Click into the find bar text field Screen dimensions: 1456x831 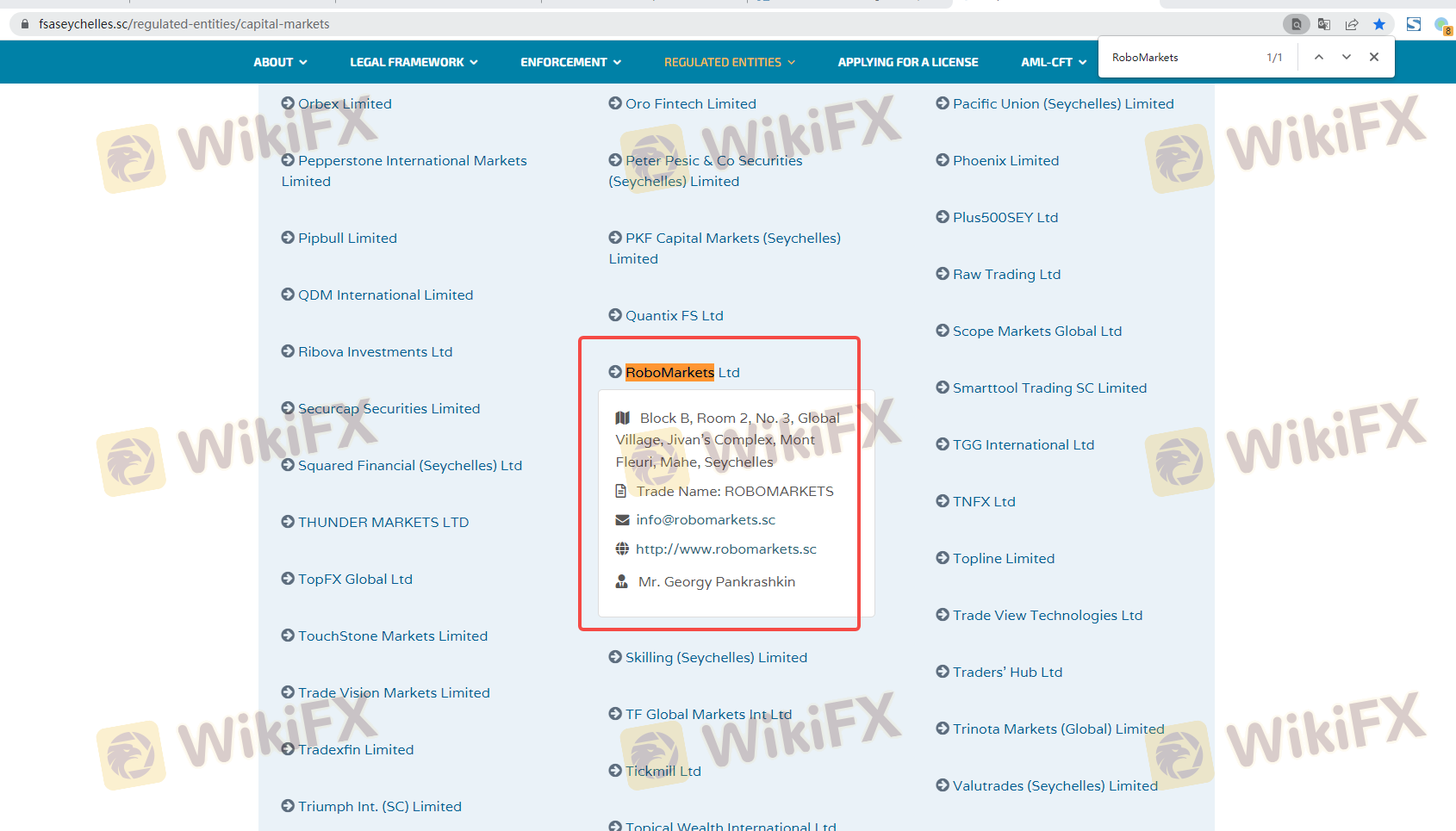(x=1180, y=57)
